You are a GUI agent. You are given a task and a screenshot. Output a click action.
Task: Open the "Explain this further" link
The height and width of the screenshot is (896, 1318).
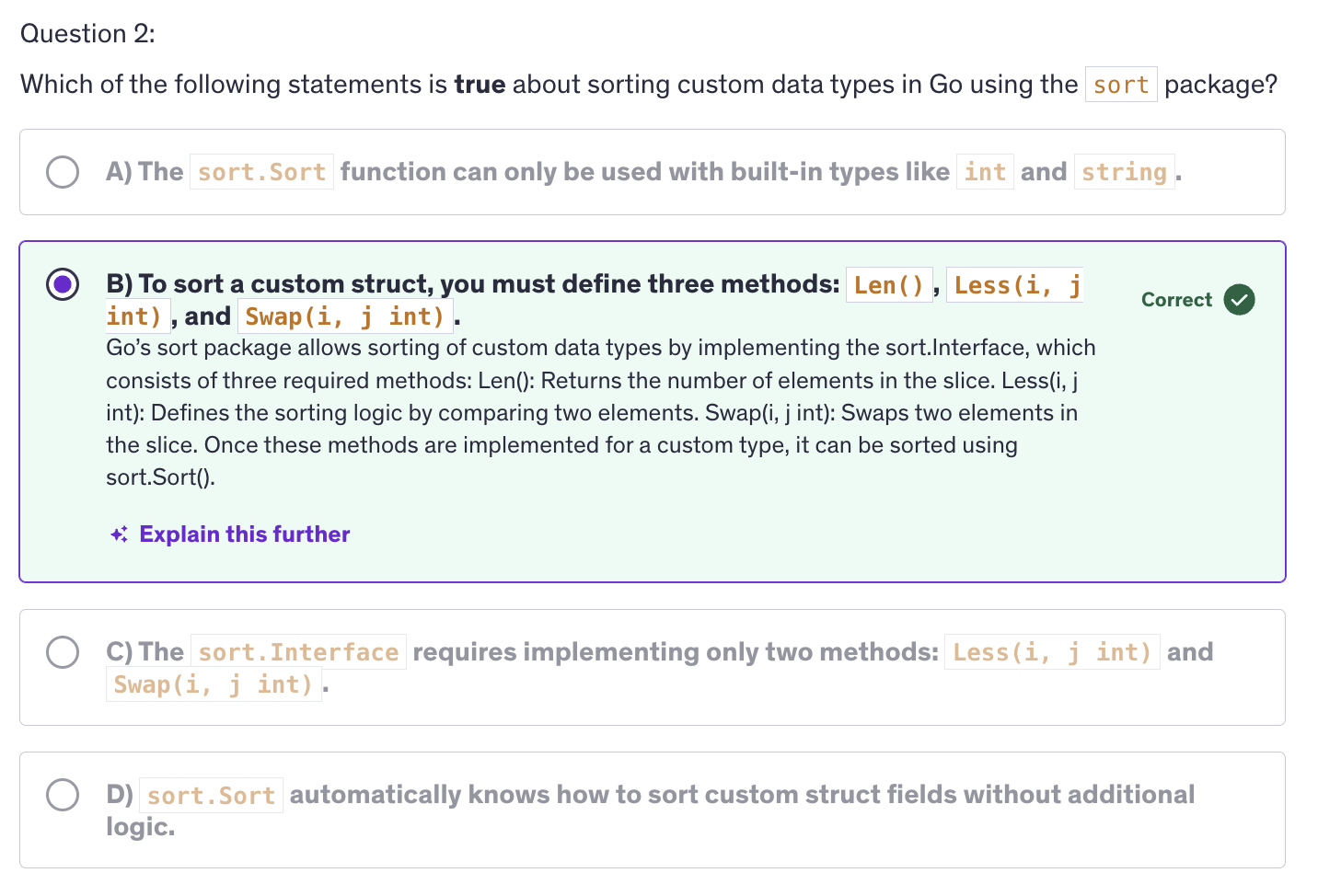(244, 534)
